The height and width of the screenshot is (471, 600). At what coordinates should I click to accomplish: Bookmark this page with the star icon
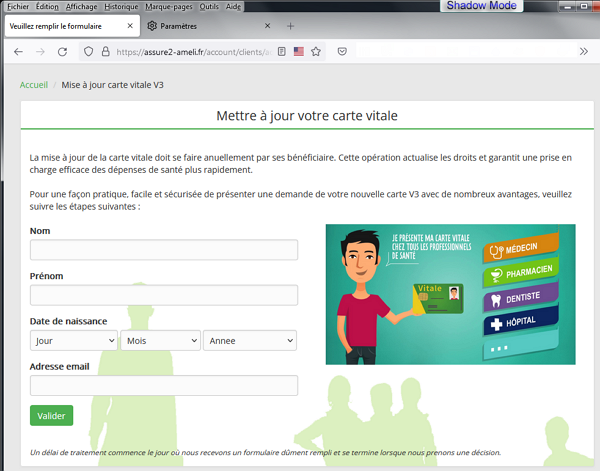point(316,51)
